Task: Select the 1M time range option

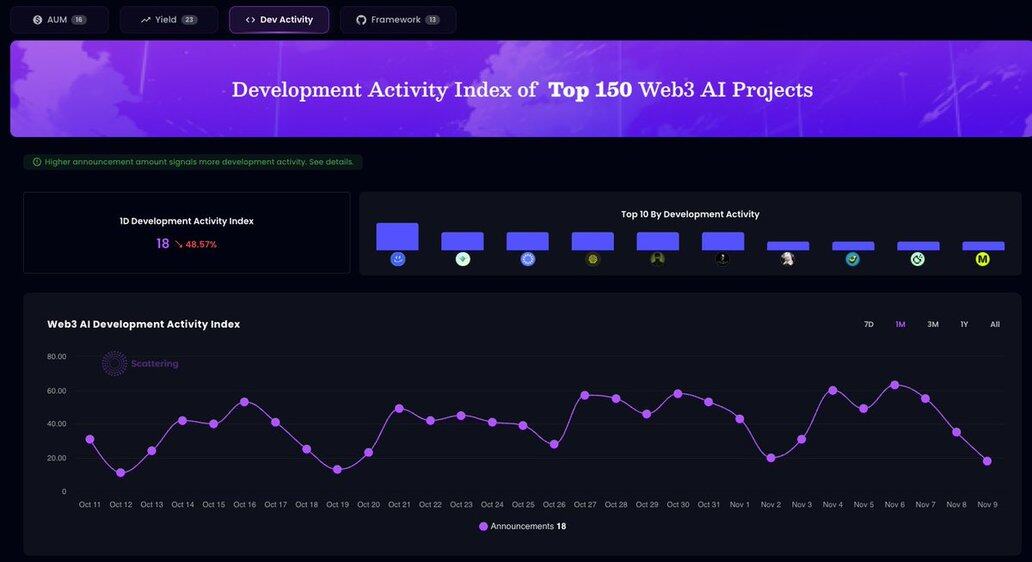Action: [900, 325]
